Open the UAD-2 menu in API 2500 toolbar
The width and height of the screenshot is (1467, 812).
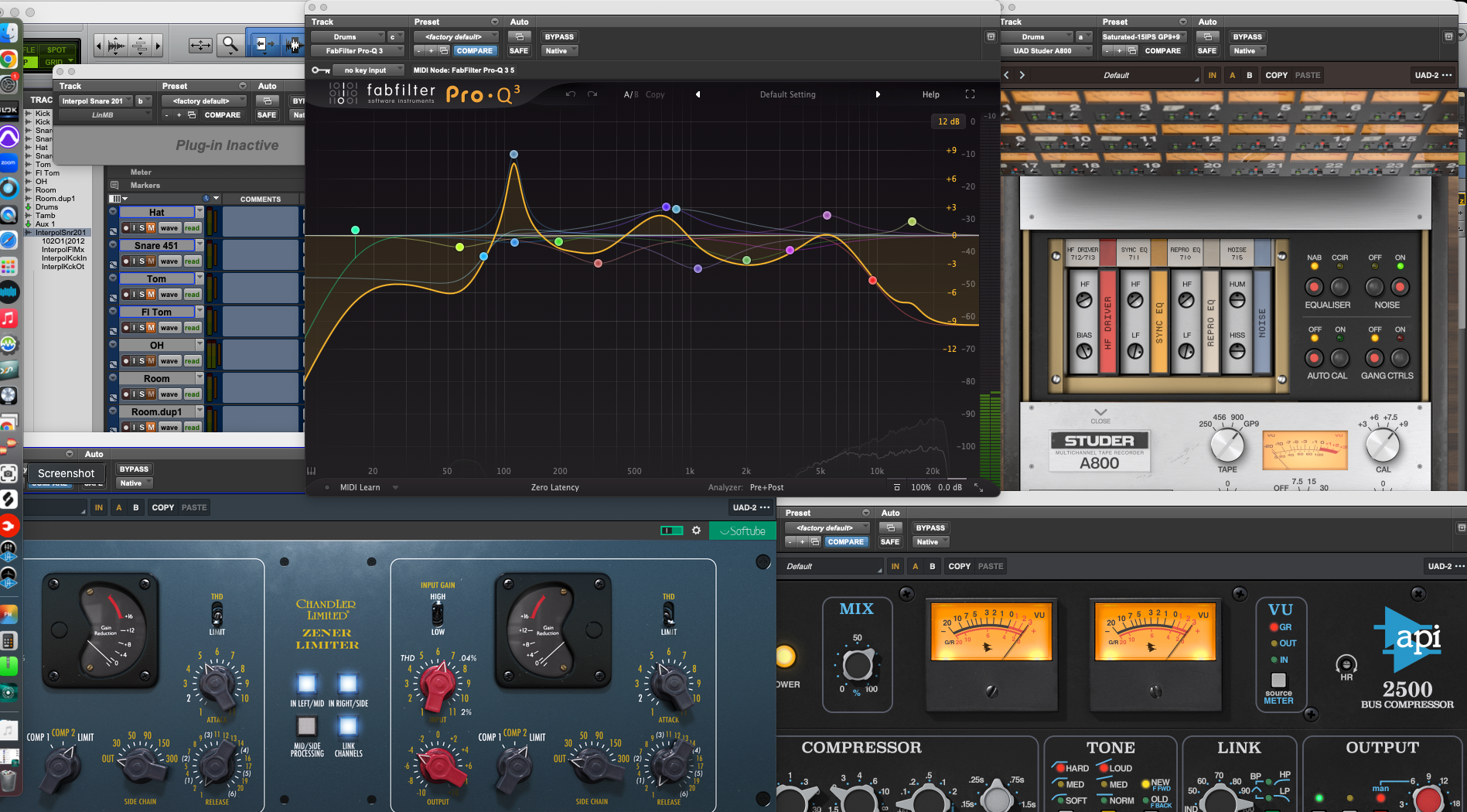(x=1444, y=566)
